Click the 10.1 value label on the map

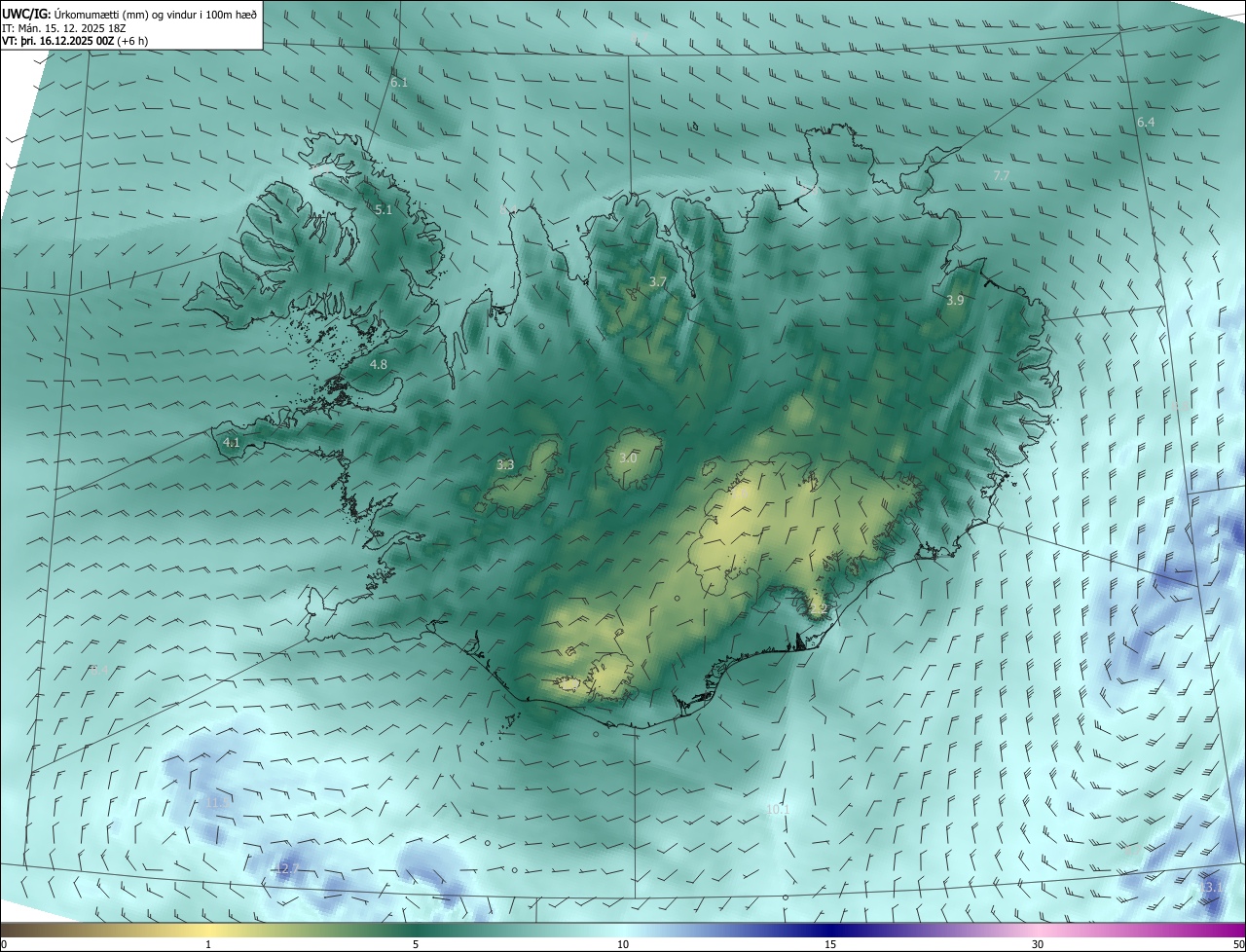point(778,809)
